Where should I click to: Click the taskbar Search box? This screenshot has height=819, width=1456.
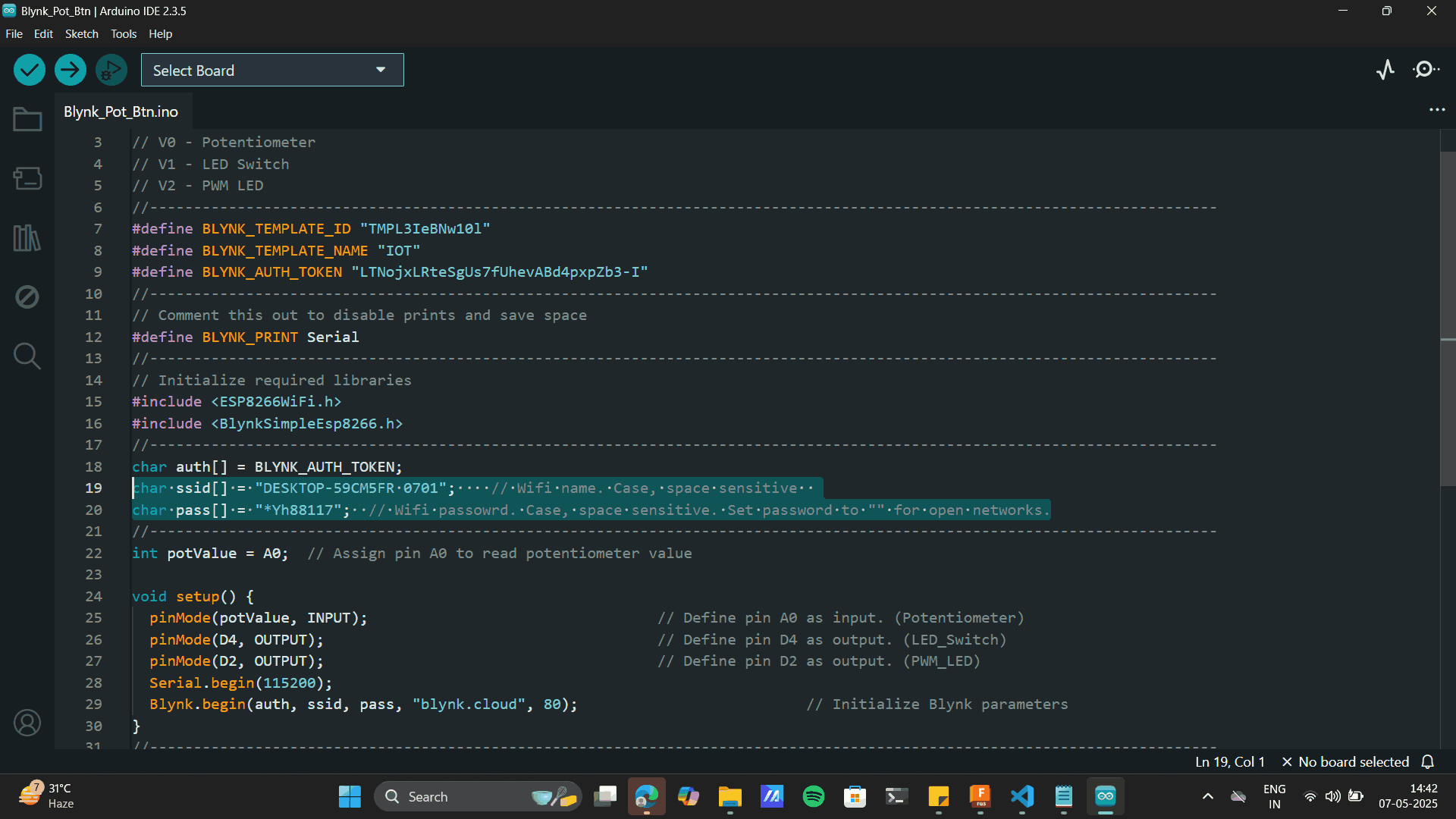(478, 796)
